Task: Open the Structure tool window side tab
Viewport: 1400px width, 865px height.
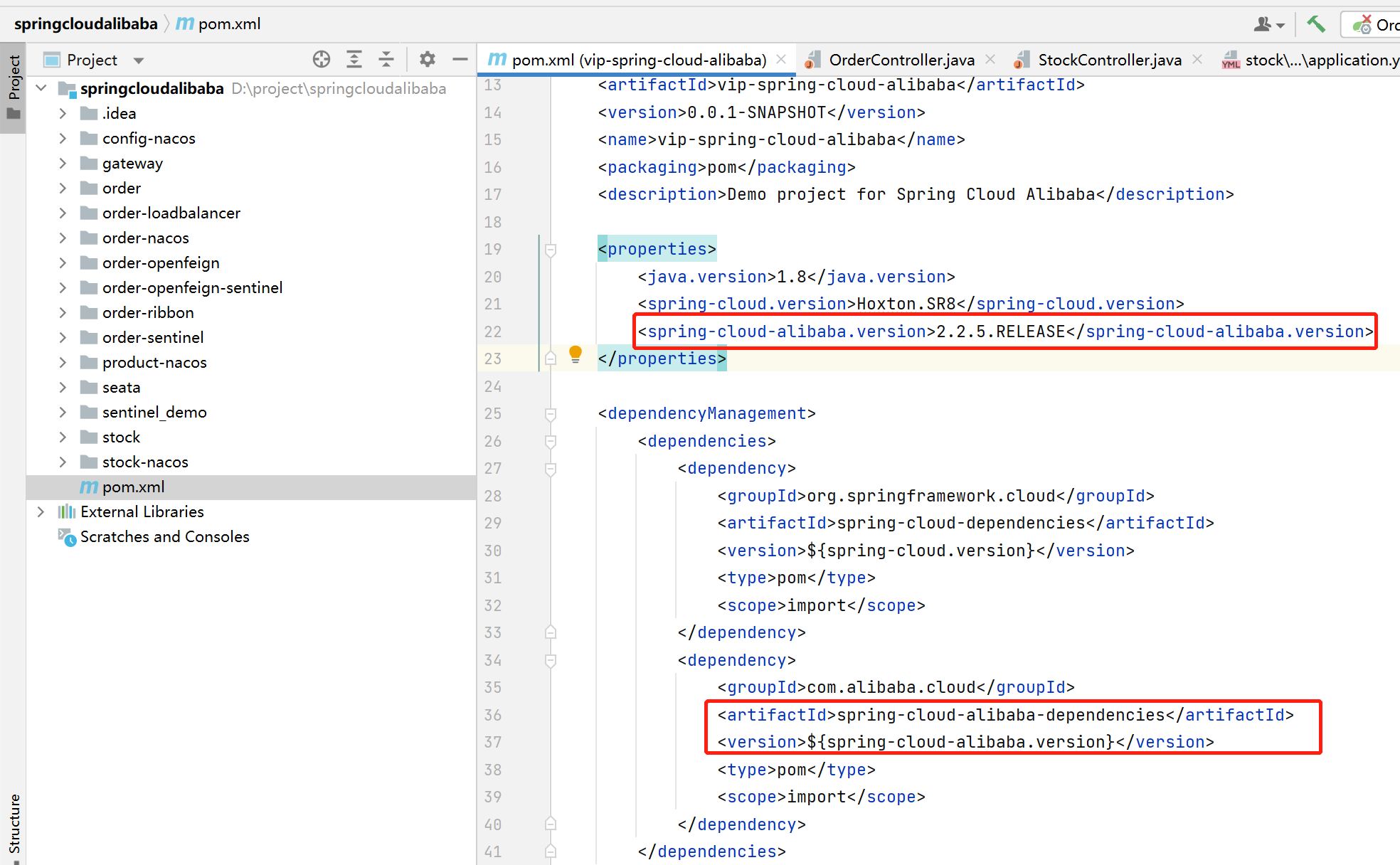Action: 14,825
